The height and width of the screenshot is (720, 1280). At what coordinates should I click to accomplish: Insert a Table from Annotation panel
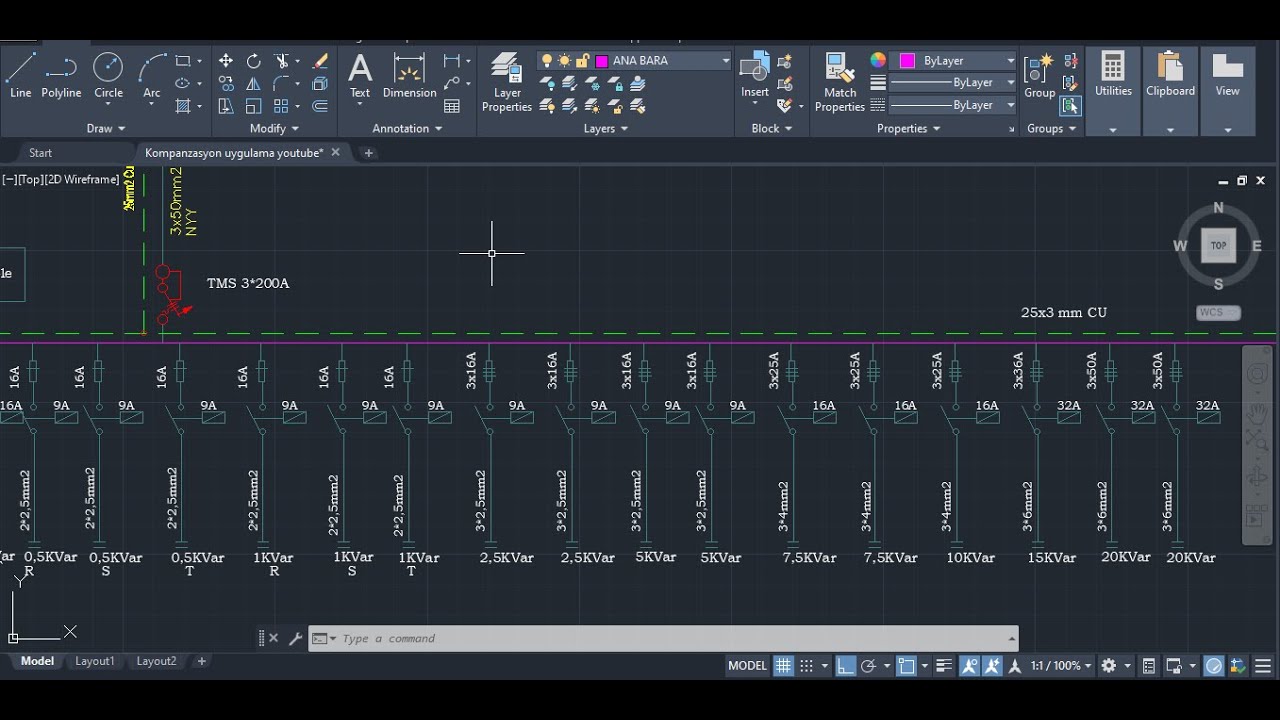point(452,106)
